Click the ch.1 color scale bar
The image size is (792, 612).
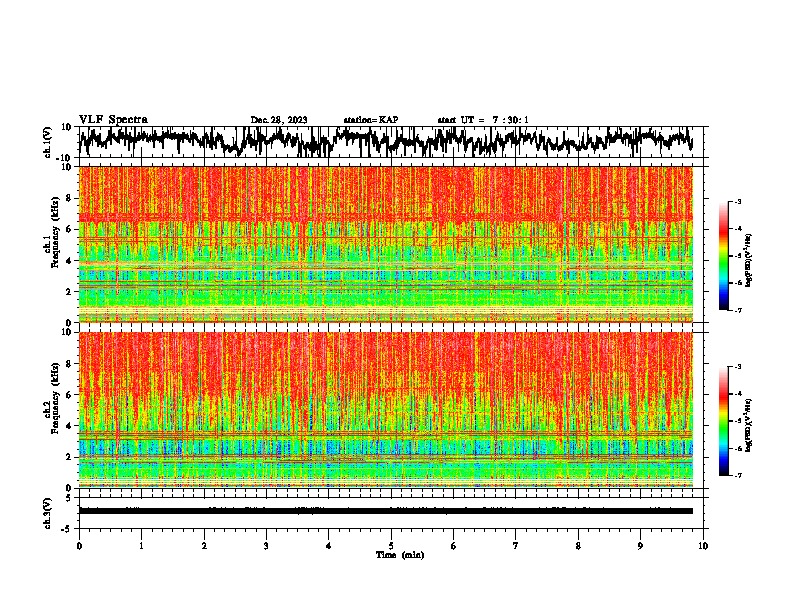[724, 256]
